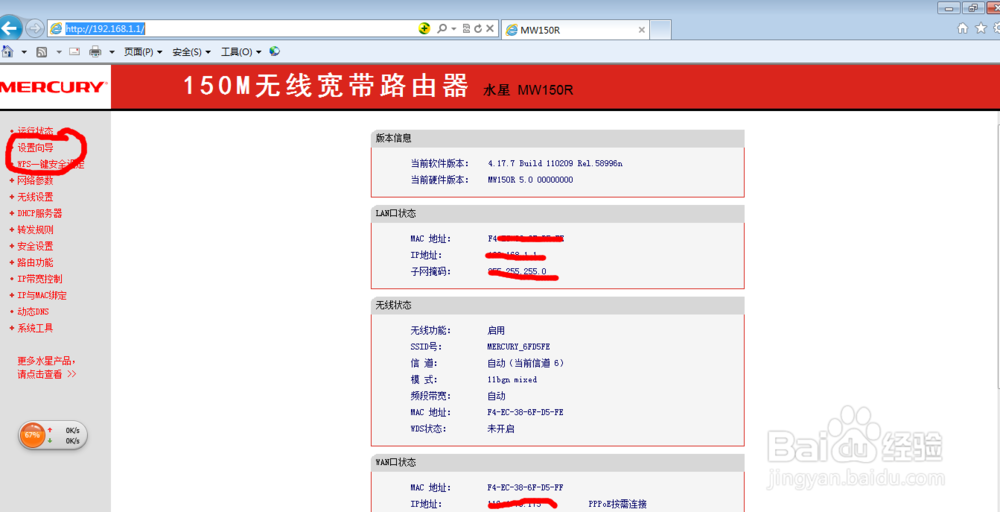
Task: Expand 系统工具 in the sidebar
Action: [35, 328]
